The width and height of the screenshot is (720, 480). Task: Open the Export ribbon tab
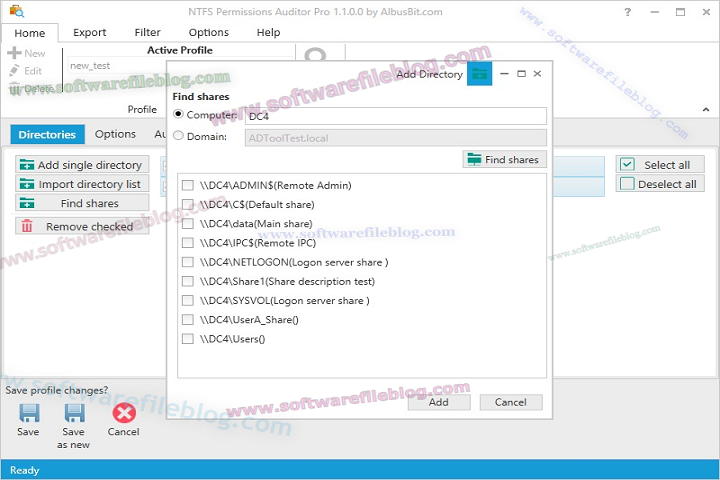90,32
